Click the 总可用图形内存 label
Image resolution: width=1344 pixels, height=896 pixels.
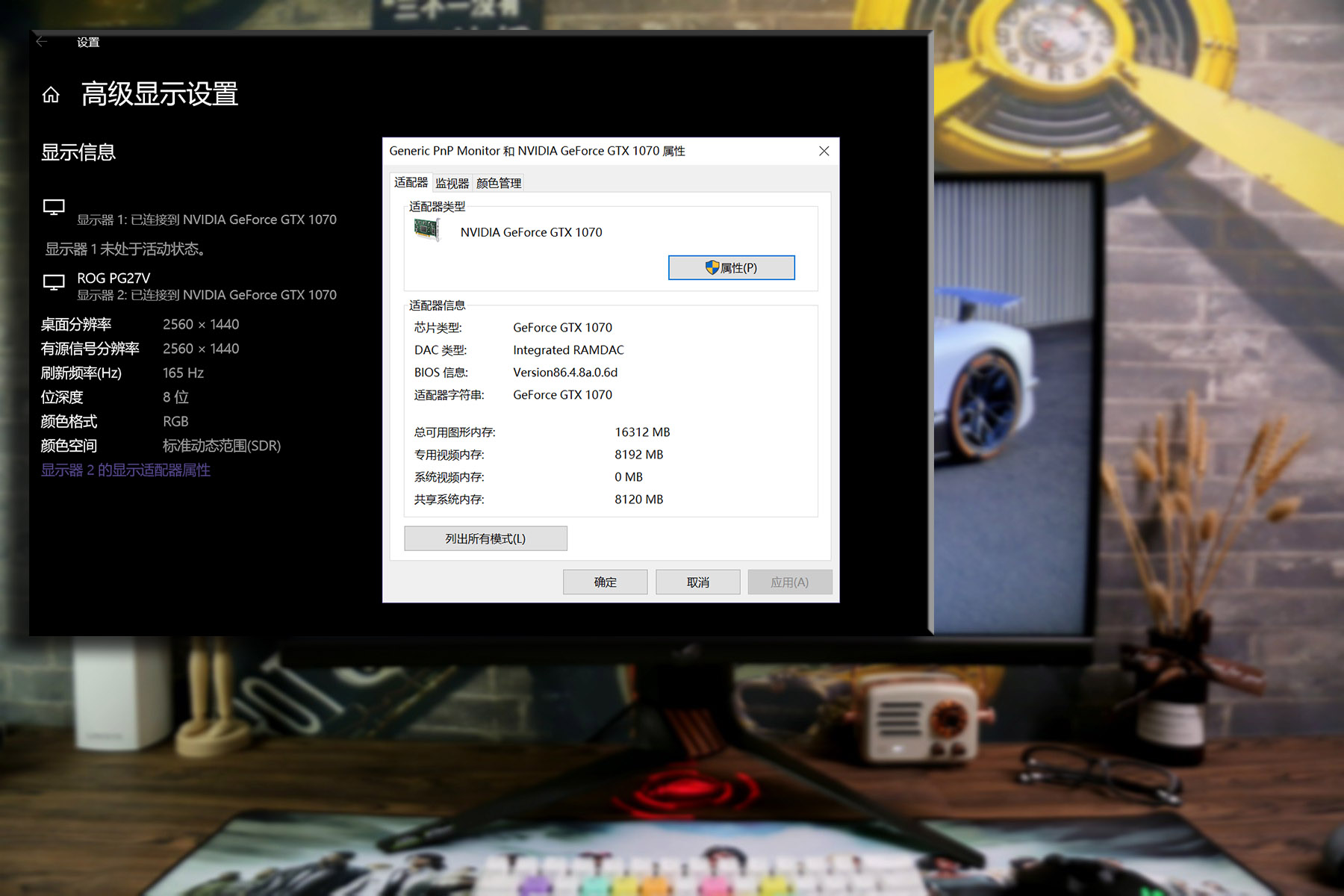tap(455, 432)
